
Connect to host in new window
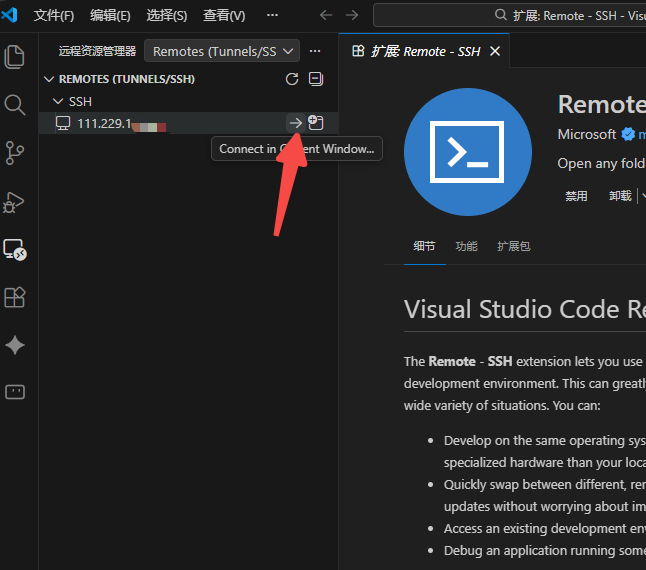pyautogui.click(x=316, y=123)
